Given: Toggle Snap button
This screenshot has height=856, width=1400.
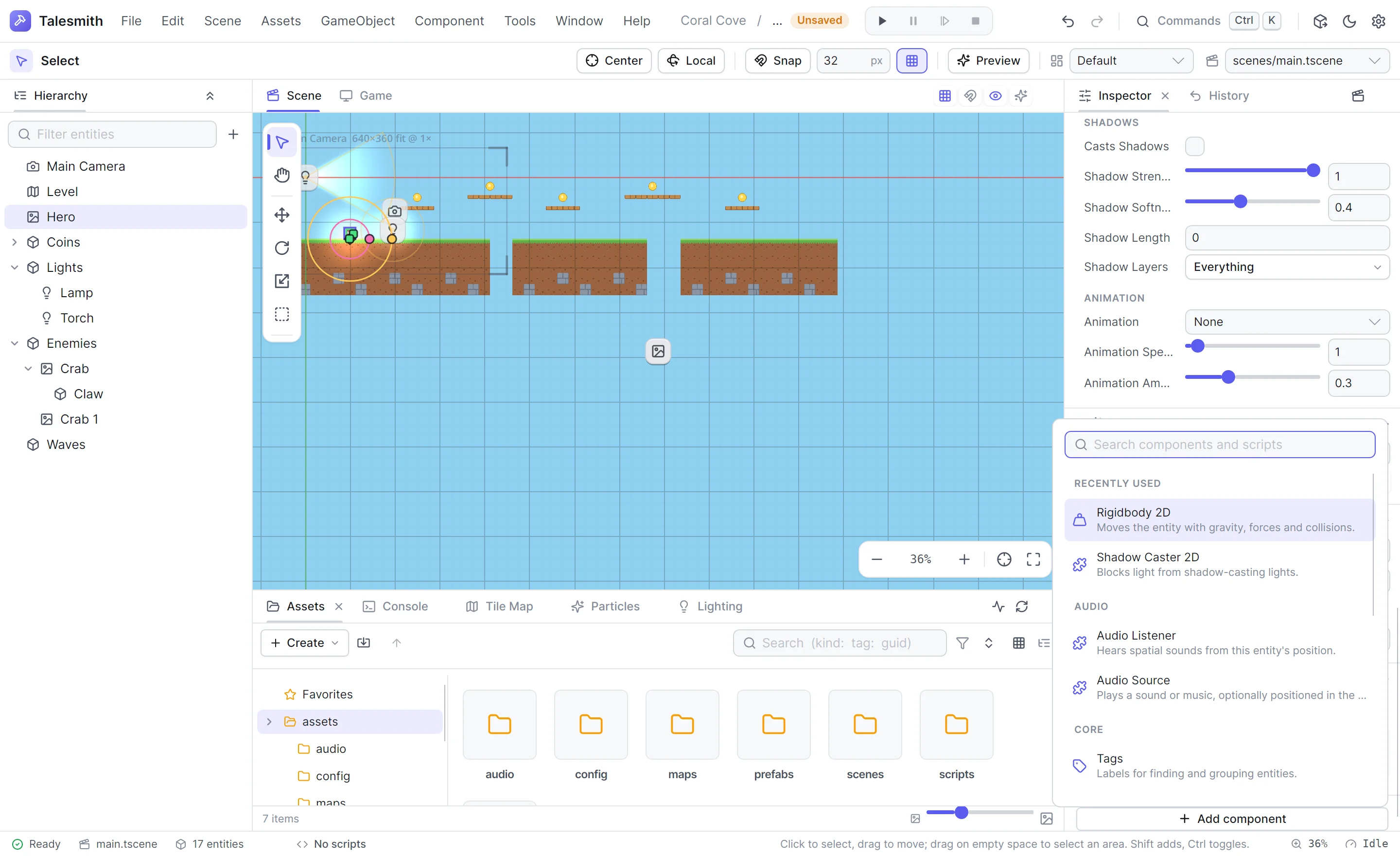Looking at the screenshot, I should (777, 60).
